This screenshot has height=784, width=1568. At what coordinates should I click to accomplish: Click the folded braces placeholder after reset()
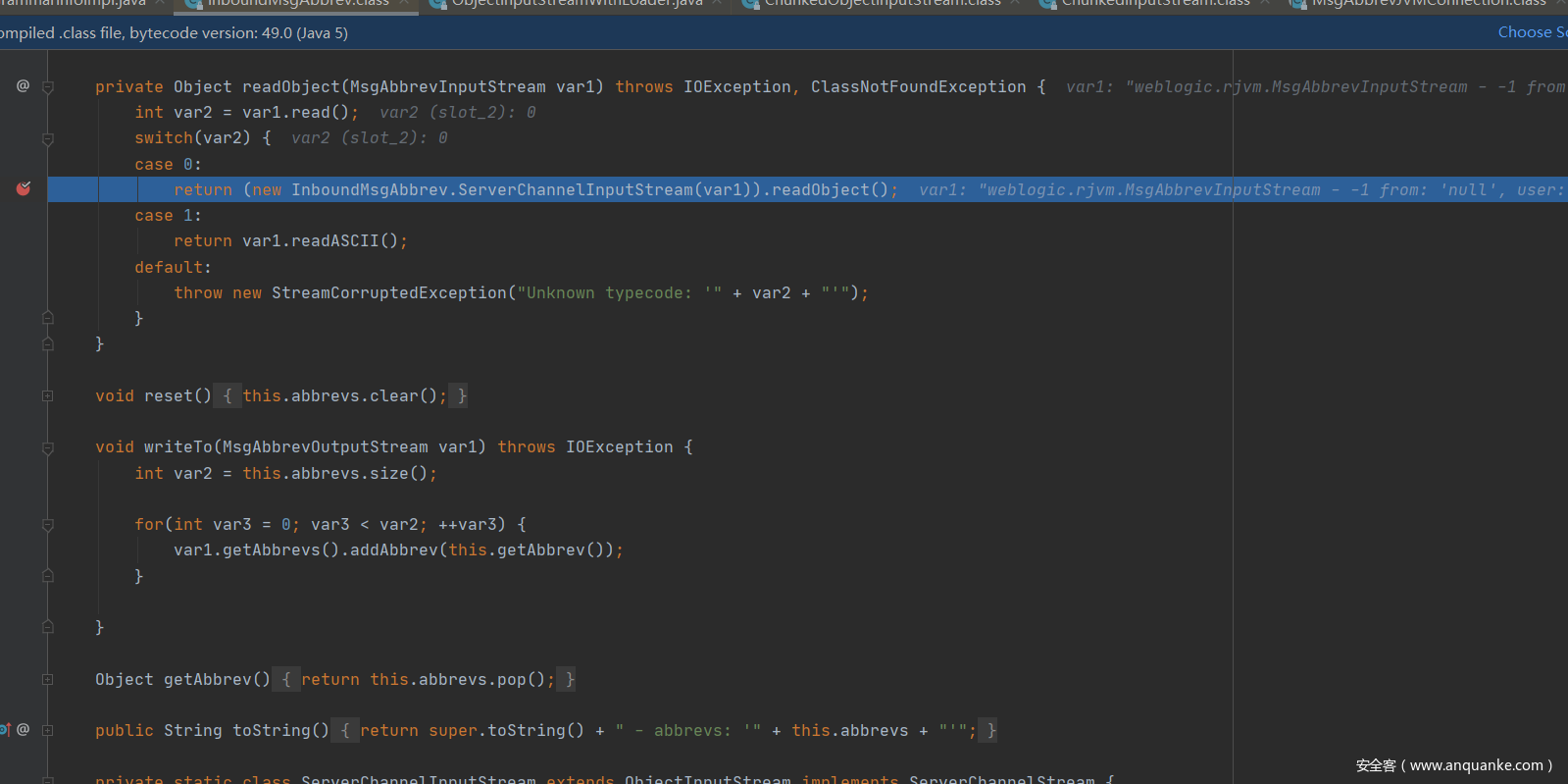coord(228,395)
